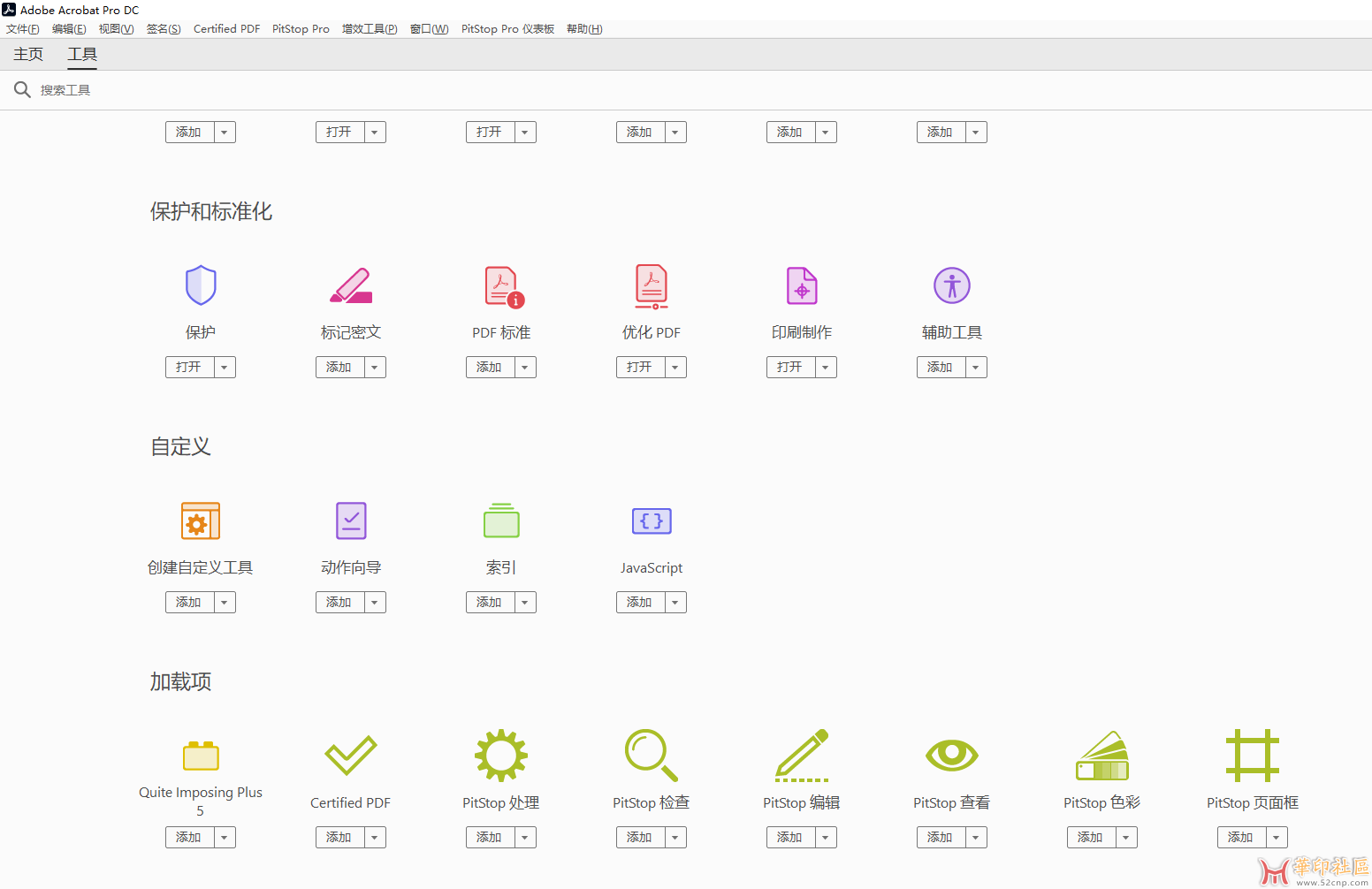This screenshot has height=889, width=1372.
Task: Click the 优化 PDF icon
Action: click(652, 286)
